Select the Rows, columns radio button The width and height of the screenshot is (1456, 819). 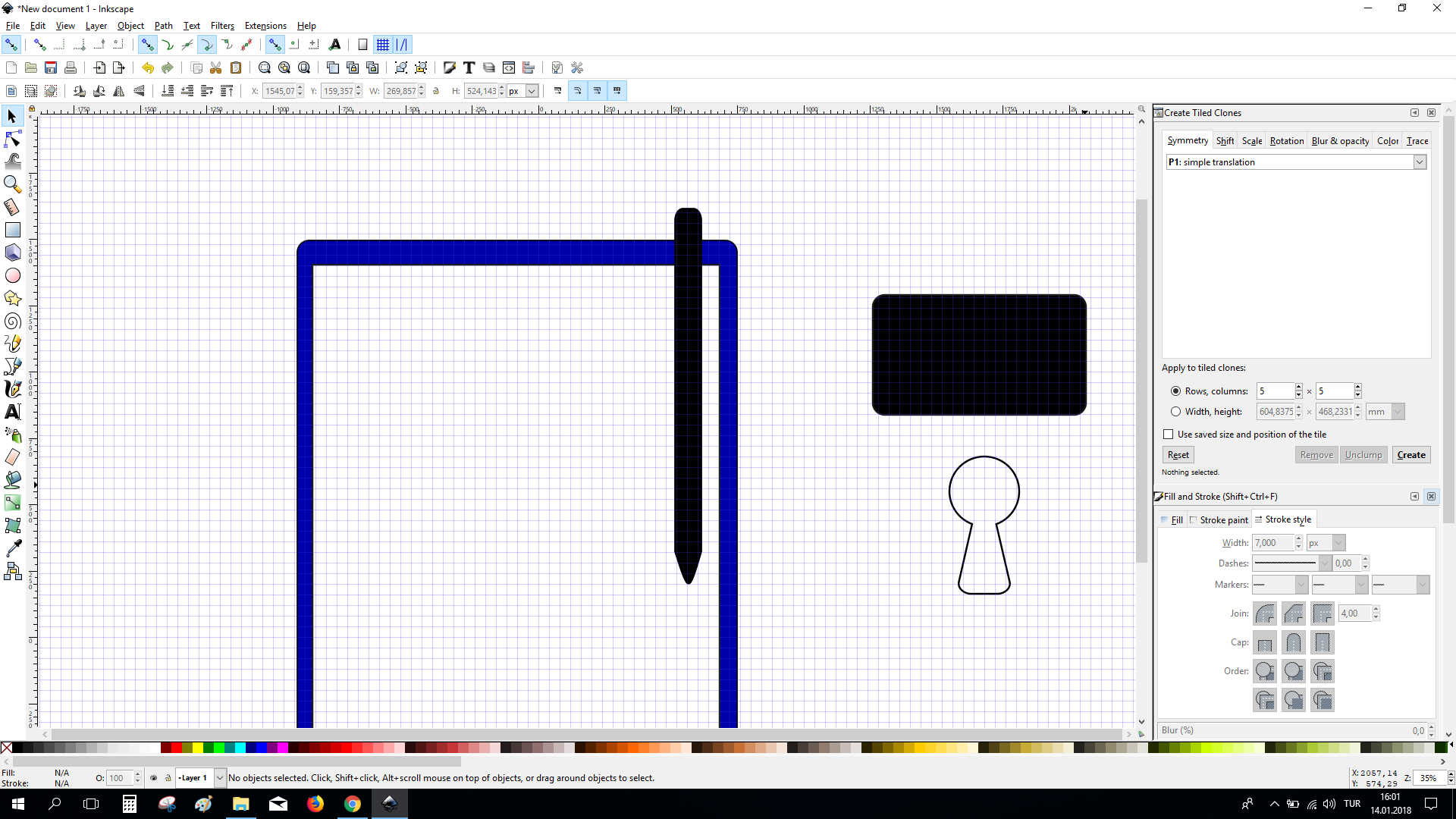click(x=1175, y=391)
